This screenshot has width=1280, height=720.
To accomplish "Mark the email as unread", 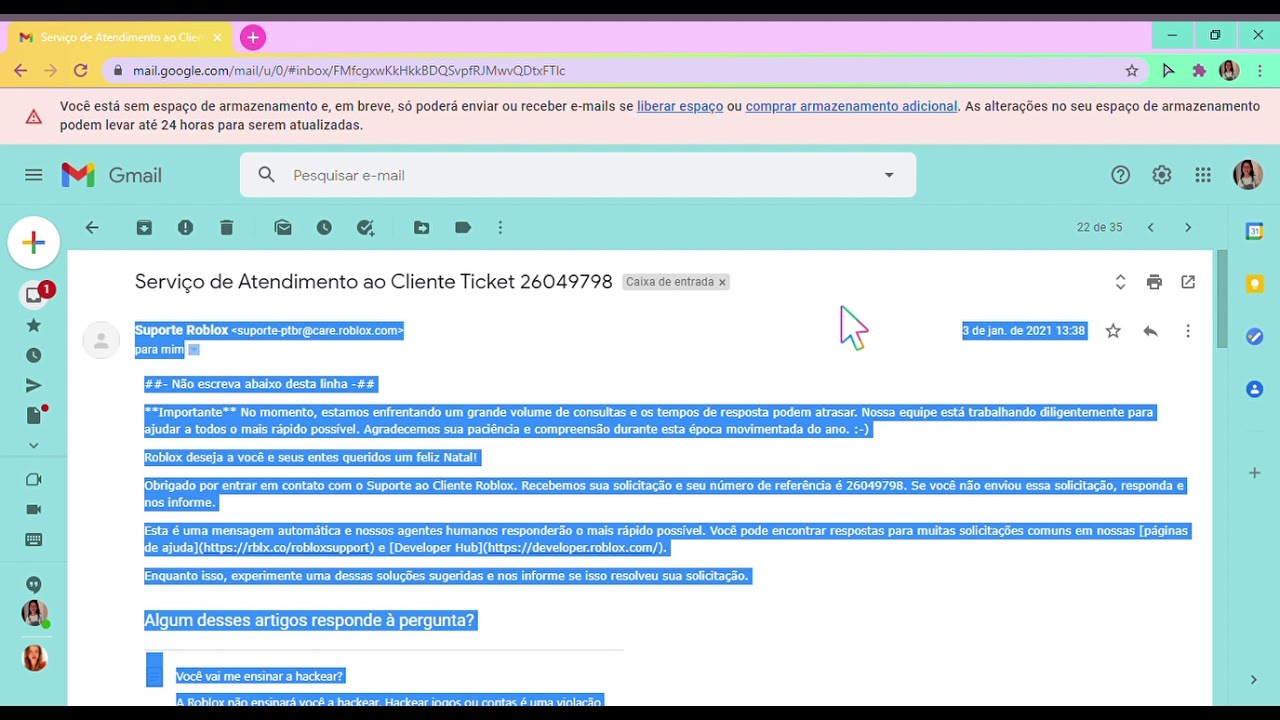I will pyautogui.click(x=283, y=228).
